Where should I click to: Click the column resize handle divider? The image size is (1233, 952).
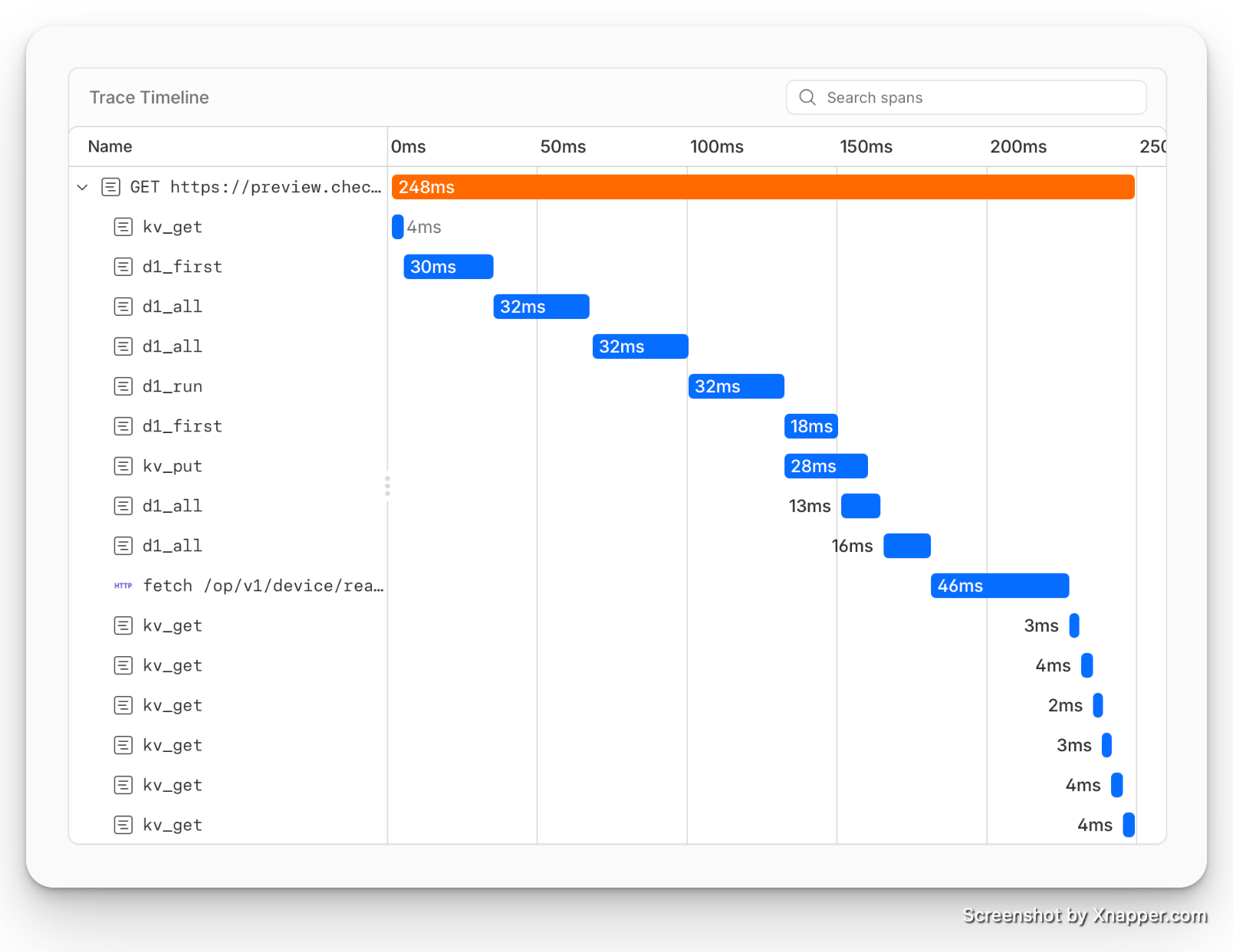pos(387,486)
